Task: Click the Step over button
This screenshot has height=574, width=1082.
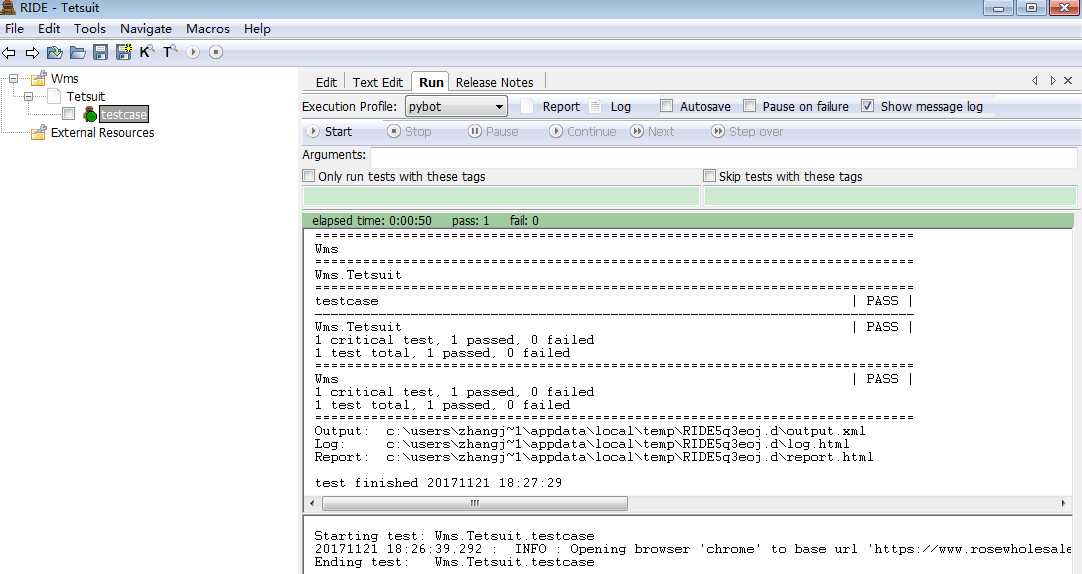Action: (747, 131)
